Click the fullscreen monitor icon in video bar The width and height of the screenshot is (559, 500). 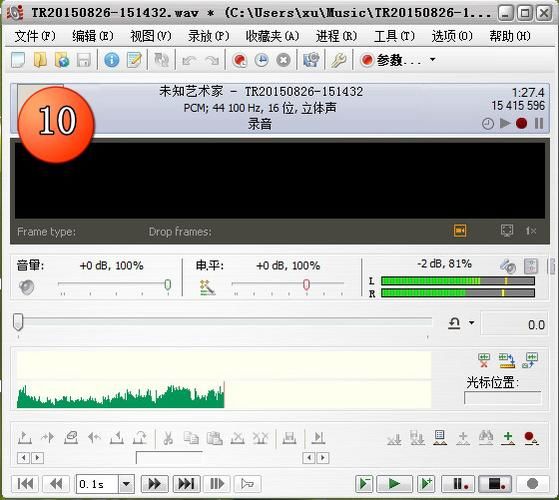(507, 231)
